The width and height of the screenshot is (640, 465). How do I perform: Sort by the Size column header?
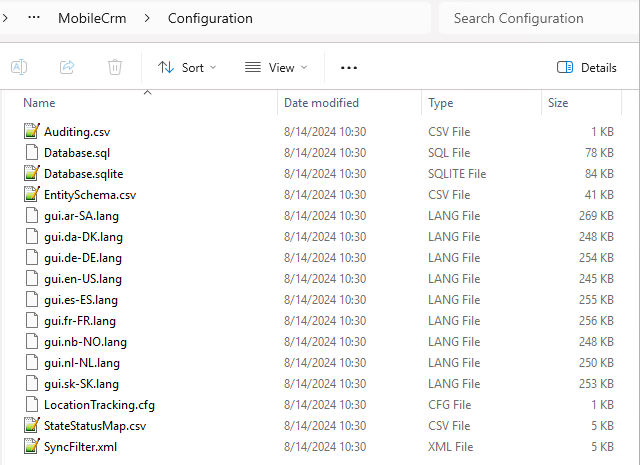click(x=558, y=103)
